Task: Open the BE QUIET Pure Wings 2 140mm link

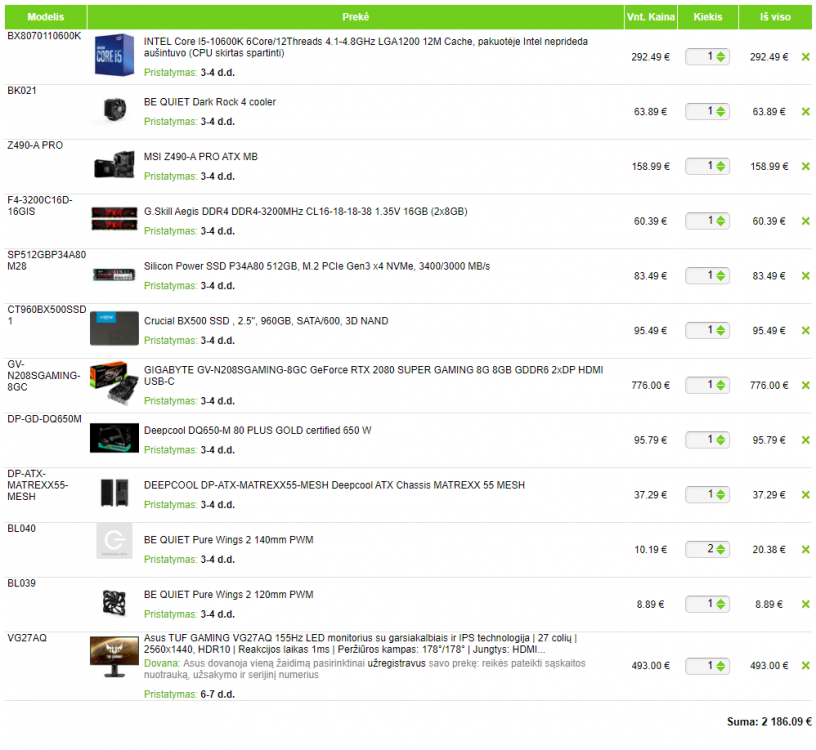Action: [x=228, y=540]
